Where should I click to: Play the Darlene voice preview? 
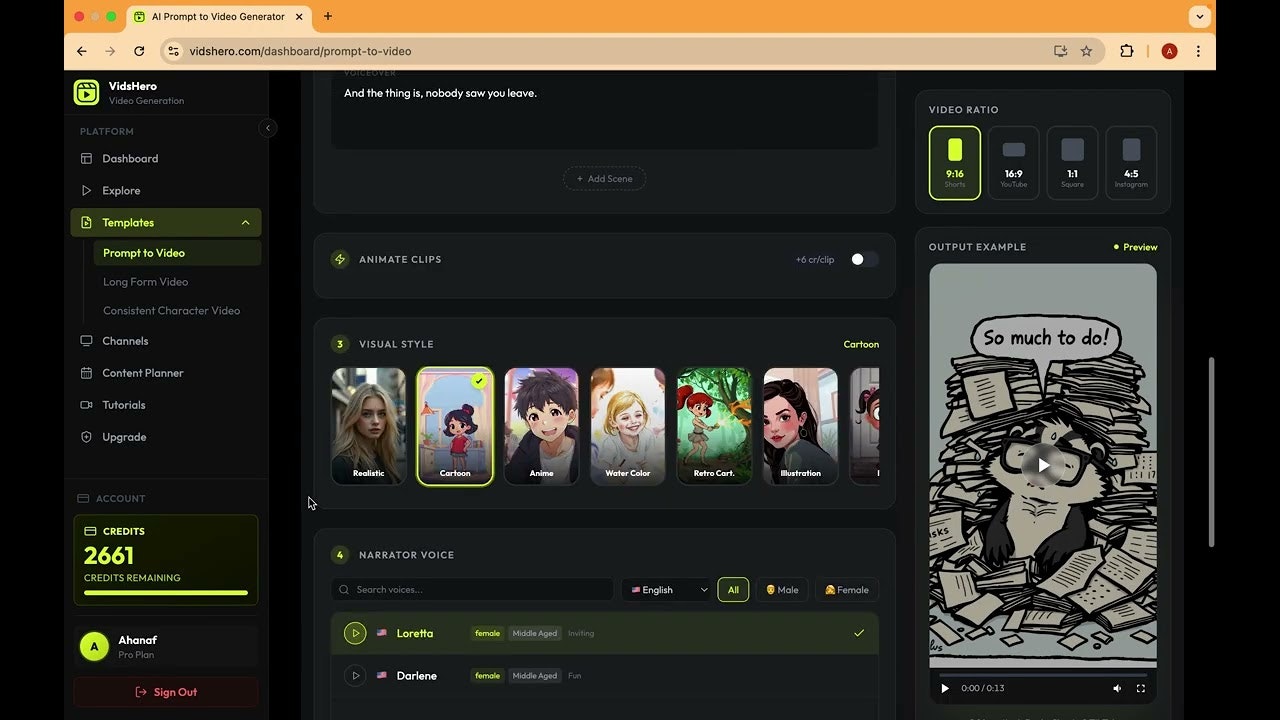click(x=355, y=676)
